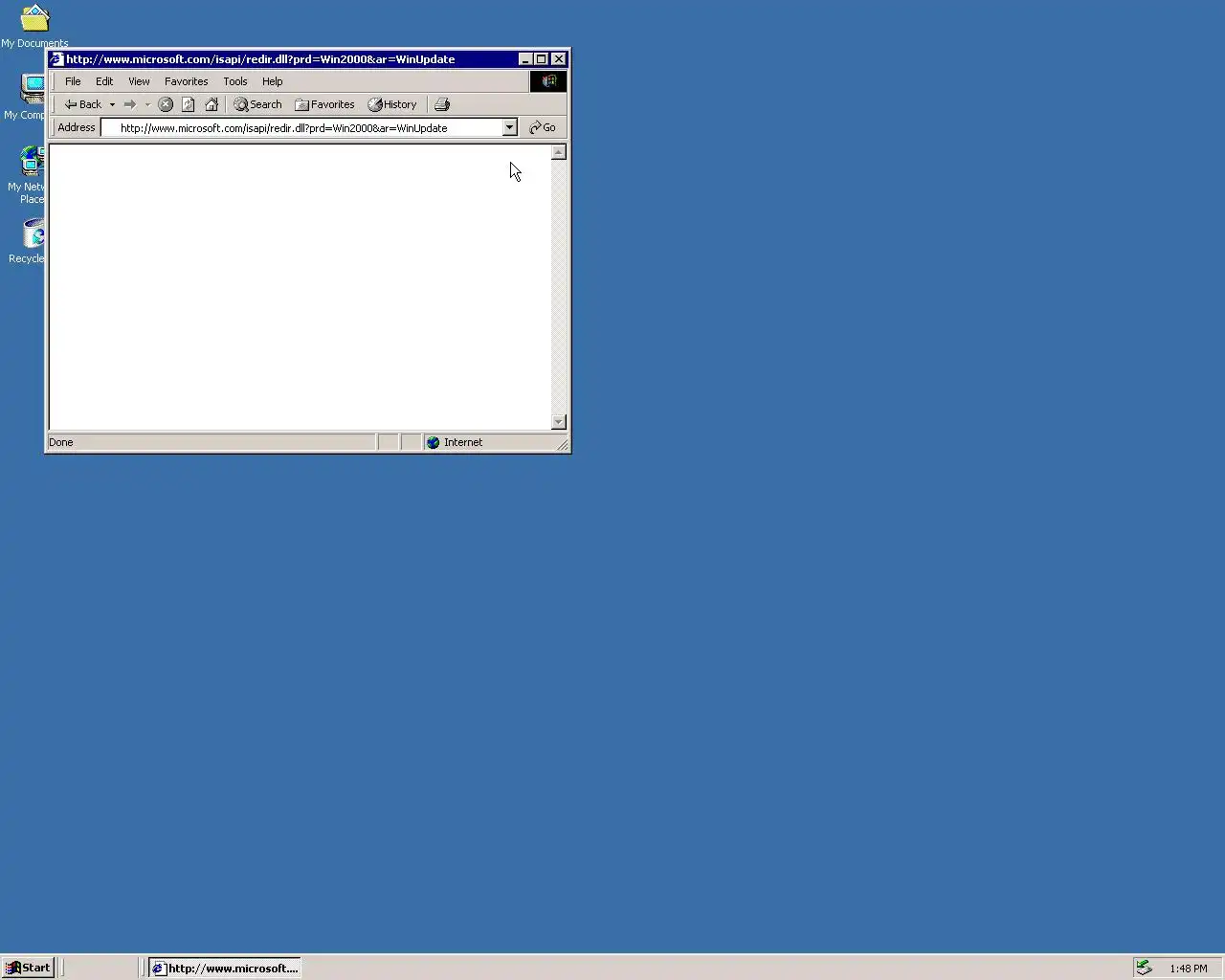The height and width of the screenshot is (980, 1225).
Task: Open the Forward history dropdown arrow
Action: point(147,104)
